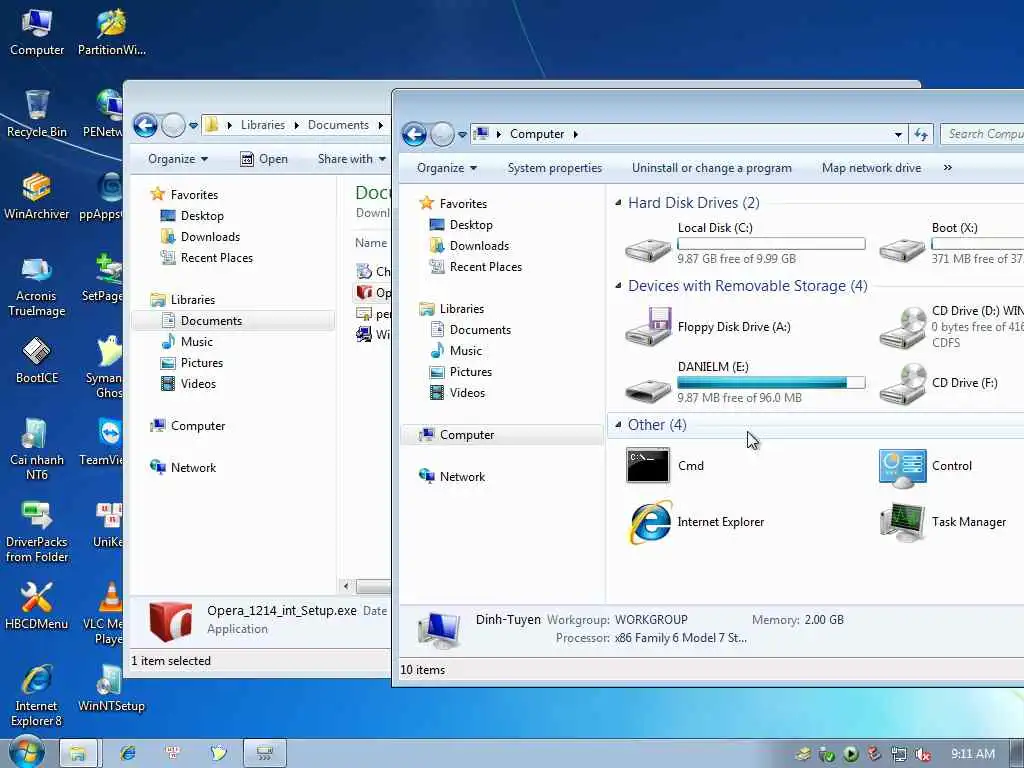Click Open button in Documents window toolbar

tap(264, 159)
